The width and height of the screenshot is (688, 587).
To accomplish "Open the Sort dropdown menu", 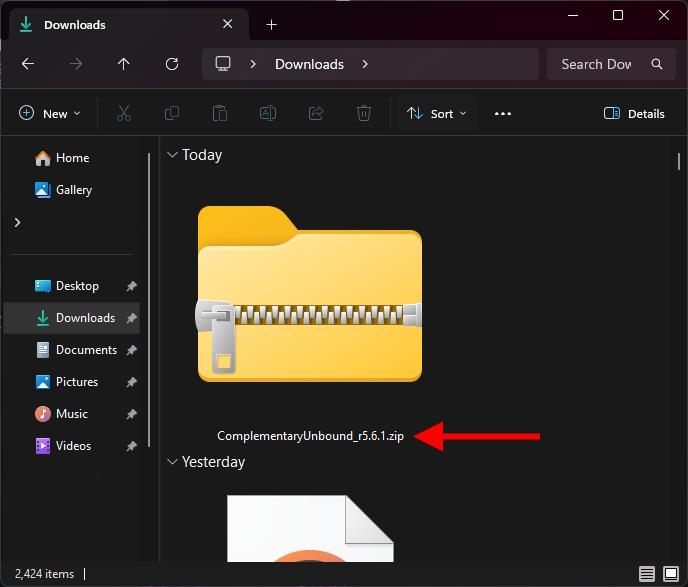I will tap(437, 114).
